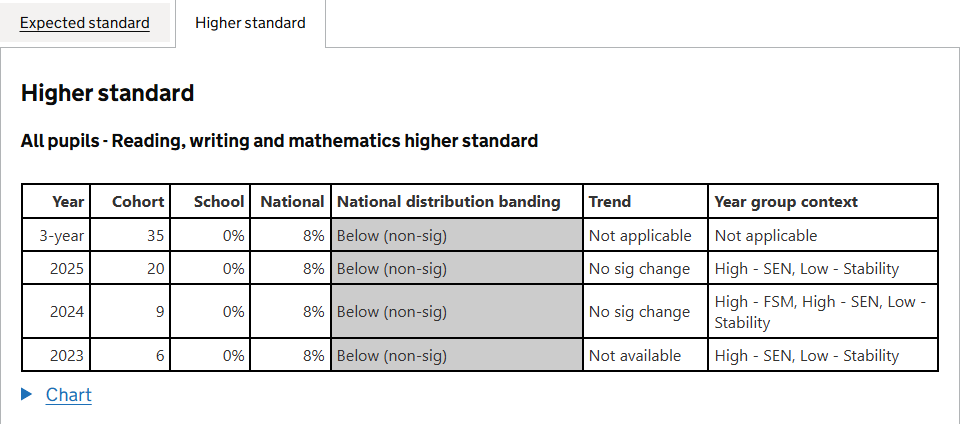
Task: Click the Higher standard section heading
Action: click(x=107, y=94)
